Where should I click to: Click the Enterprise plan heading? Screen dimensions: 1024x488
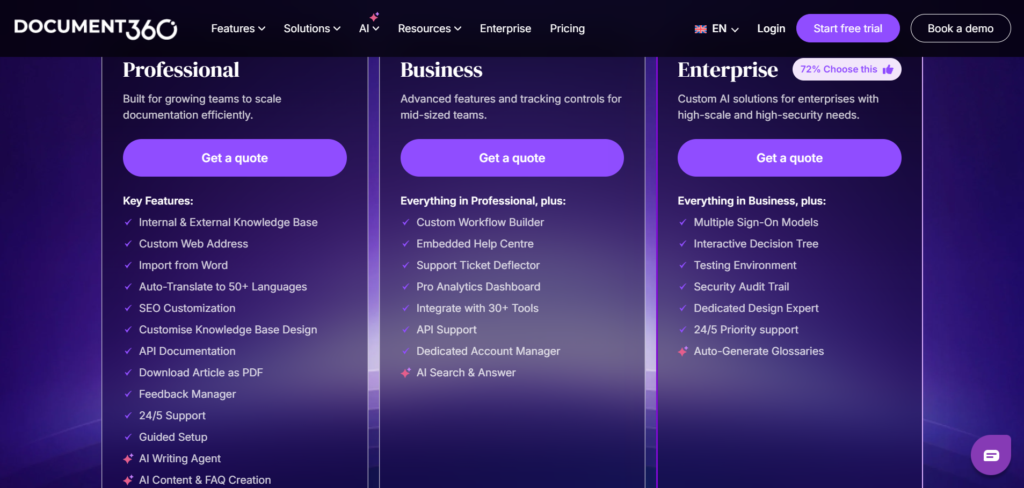coord(728,70)
